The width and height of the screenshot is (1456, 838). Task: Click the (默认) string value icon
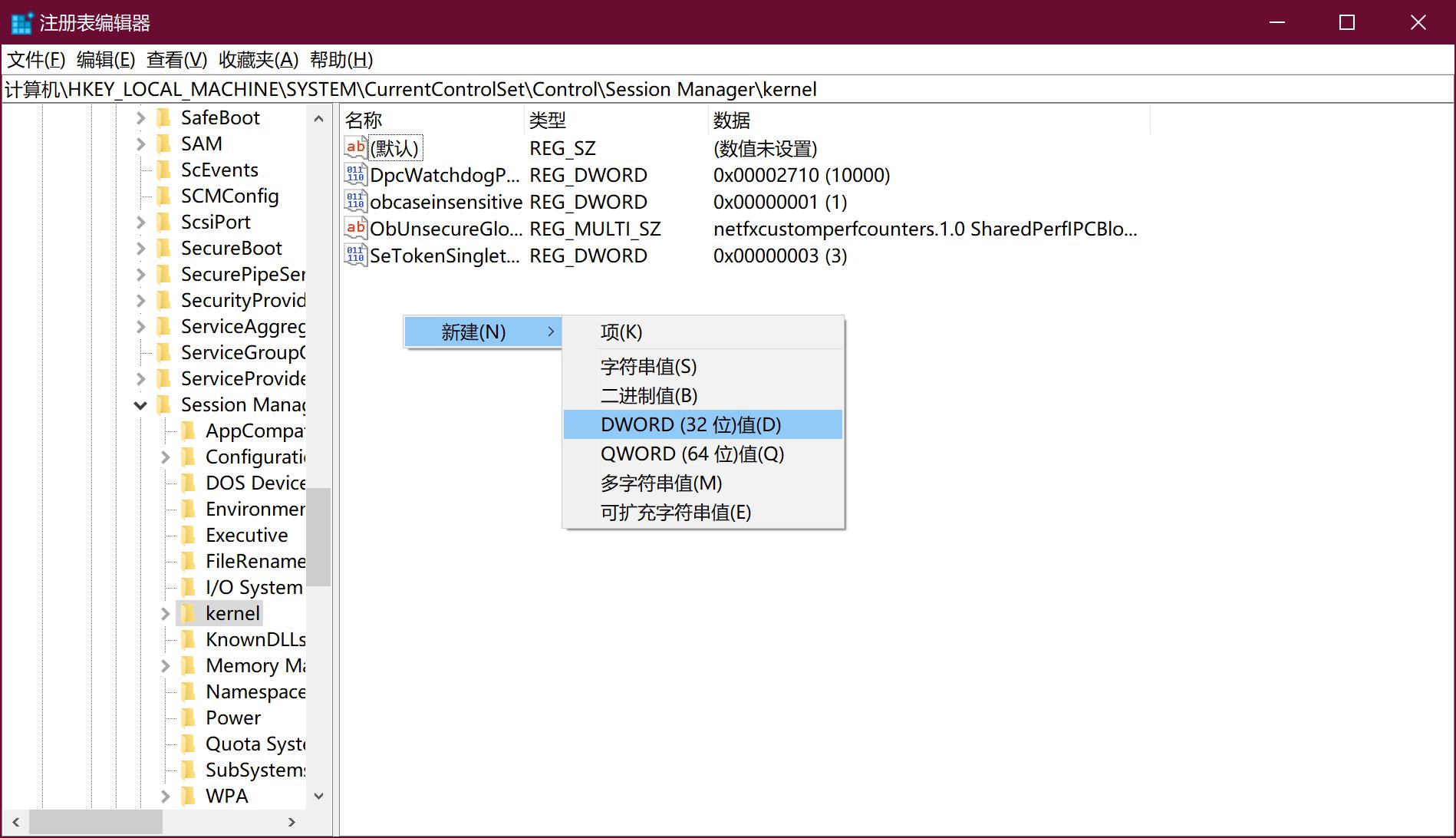point(355,148)
